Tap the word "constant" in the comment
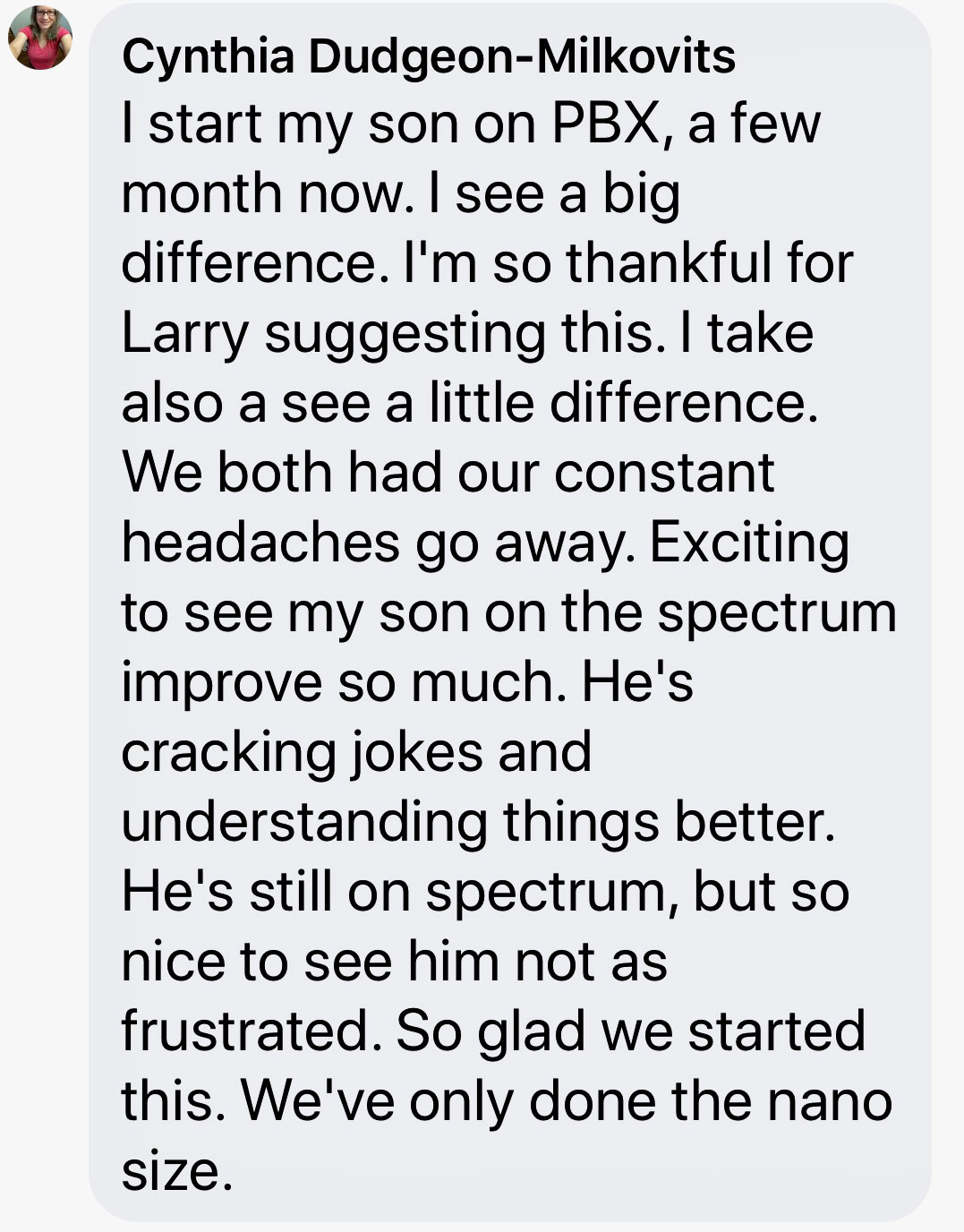 pos(664,473)
